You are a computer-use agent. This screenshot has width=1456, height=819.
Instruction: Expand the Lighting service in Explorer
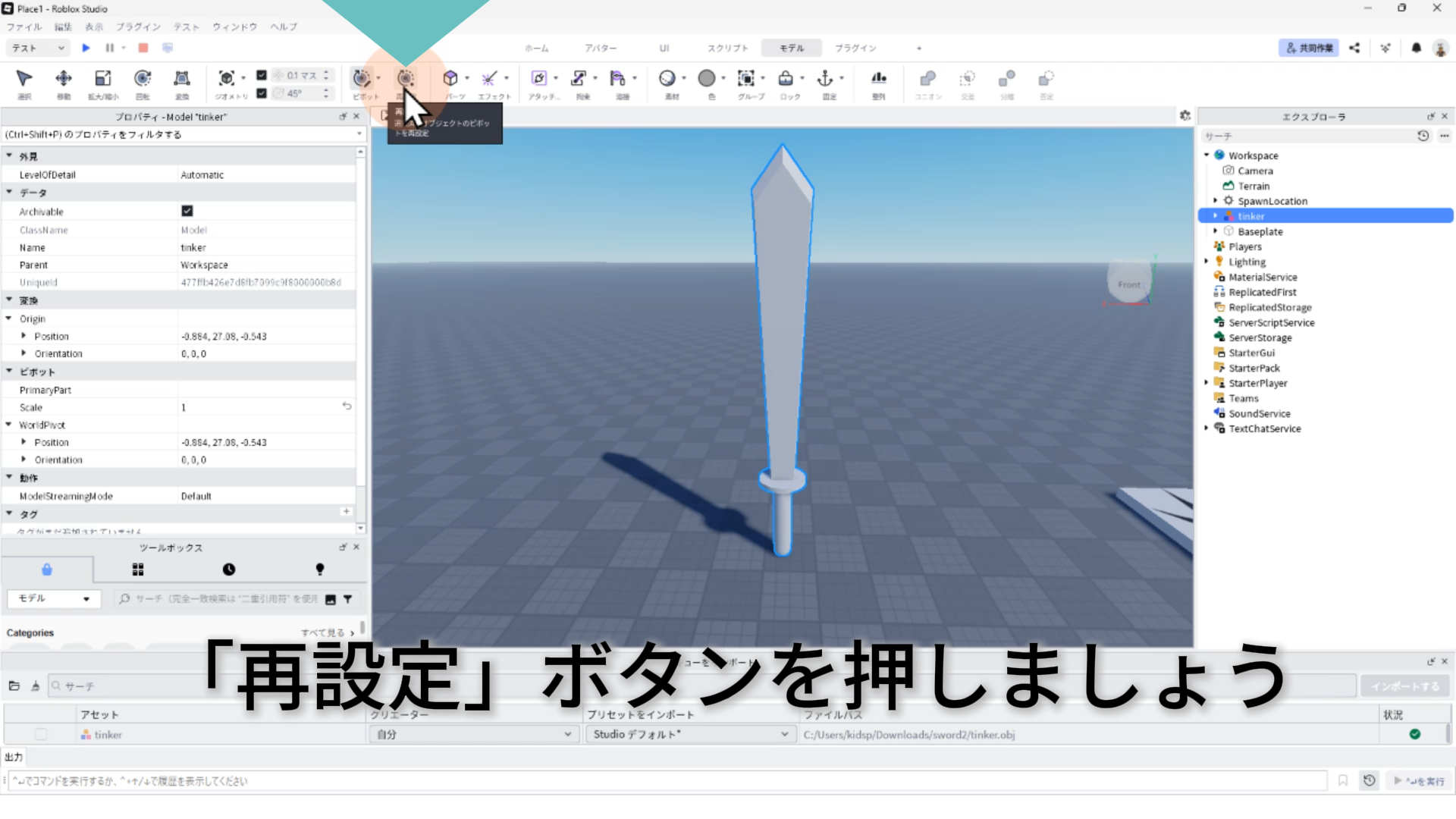[x=1207, y=262]
